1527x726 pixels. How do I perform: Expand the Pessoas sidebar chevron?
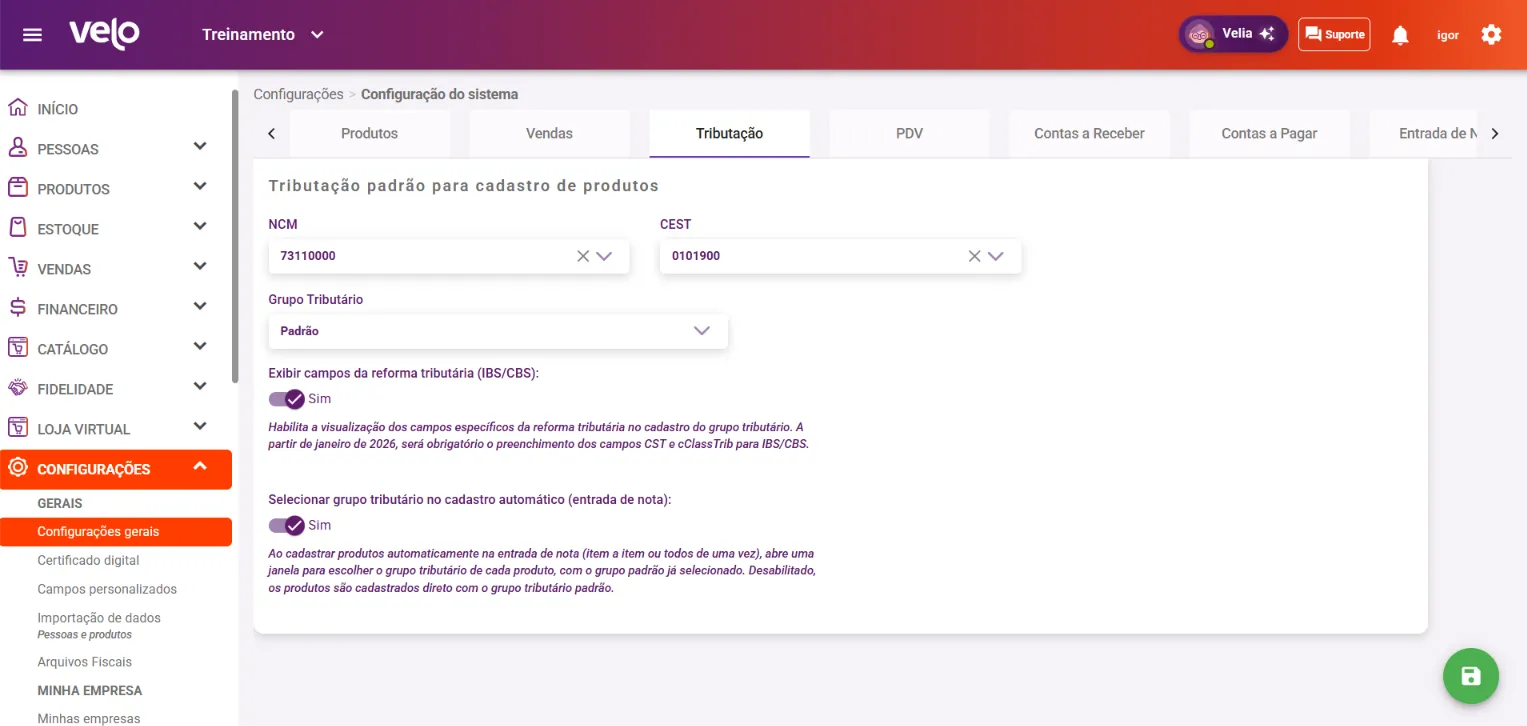[200, 147]
